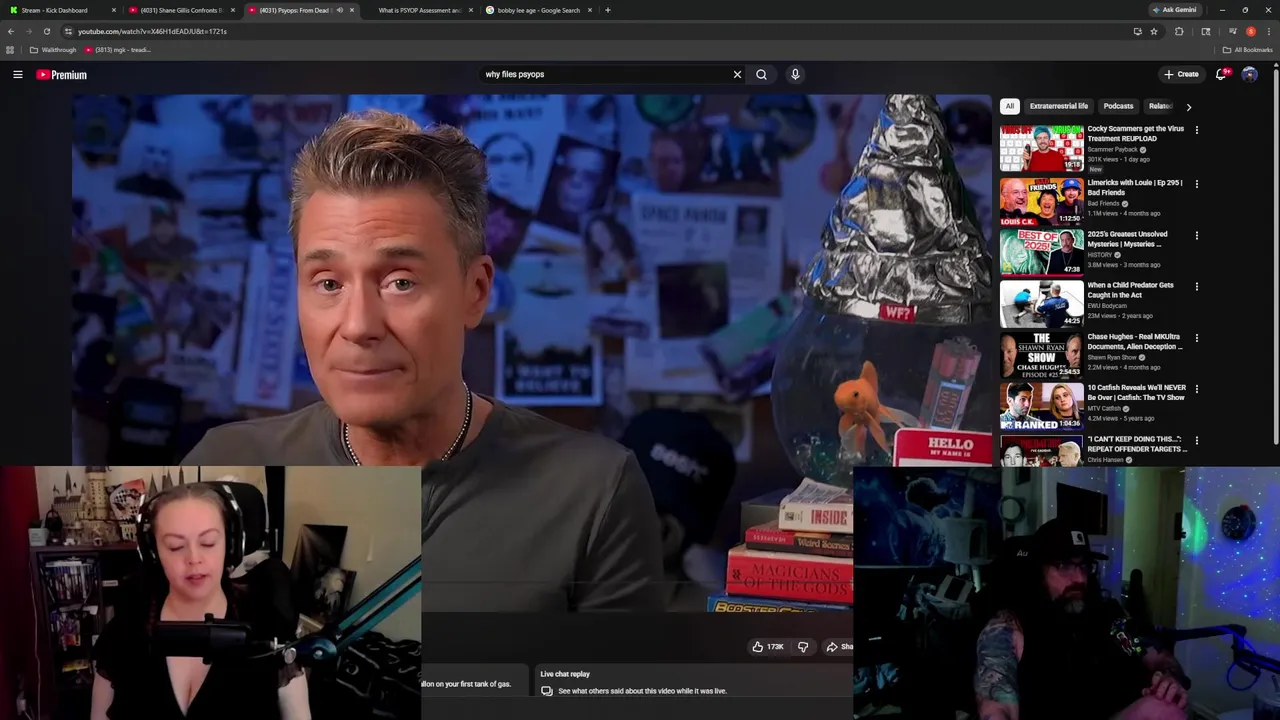Image resolution: width=1280 pixels, height=720 pixels.
Task: Select the 'All' filter chip
Action: (x=1010, y=106)
